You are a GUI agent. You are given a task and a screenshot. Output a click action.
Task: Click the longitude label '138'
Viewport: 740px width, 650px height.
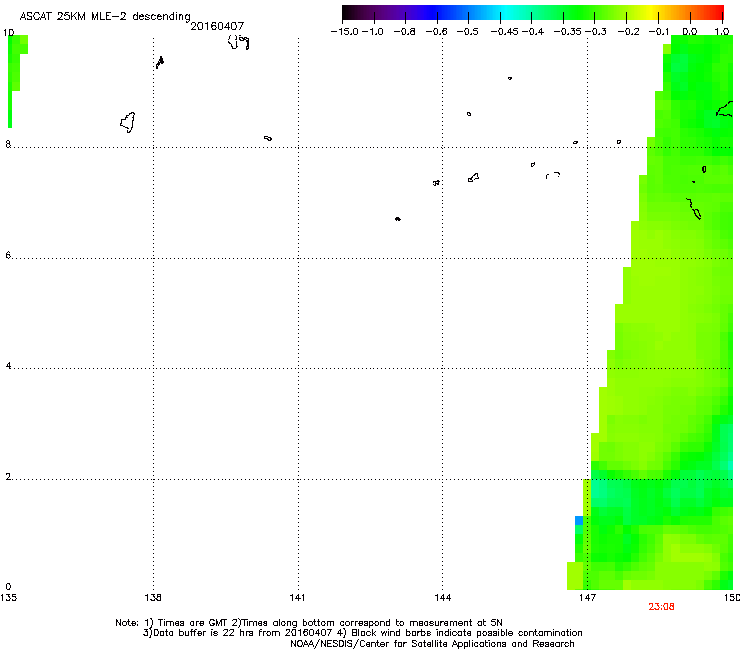[x=153, y=598]
